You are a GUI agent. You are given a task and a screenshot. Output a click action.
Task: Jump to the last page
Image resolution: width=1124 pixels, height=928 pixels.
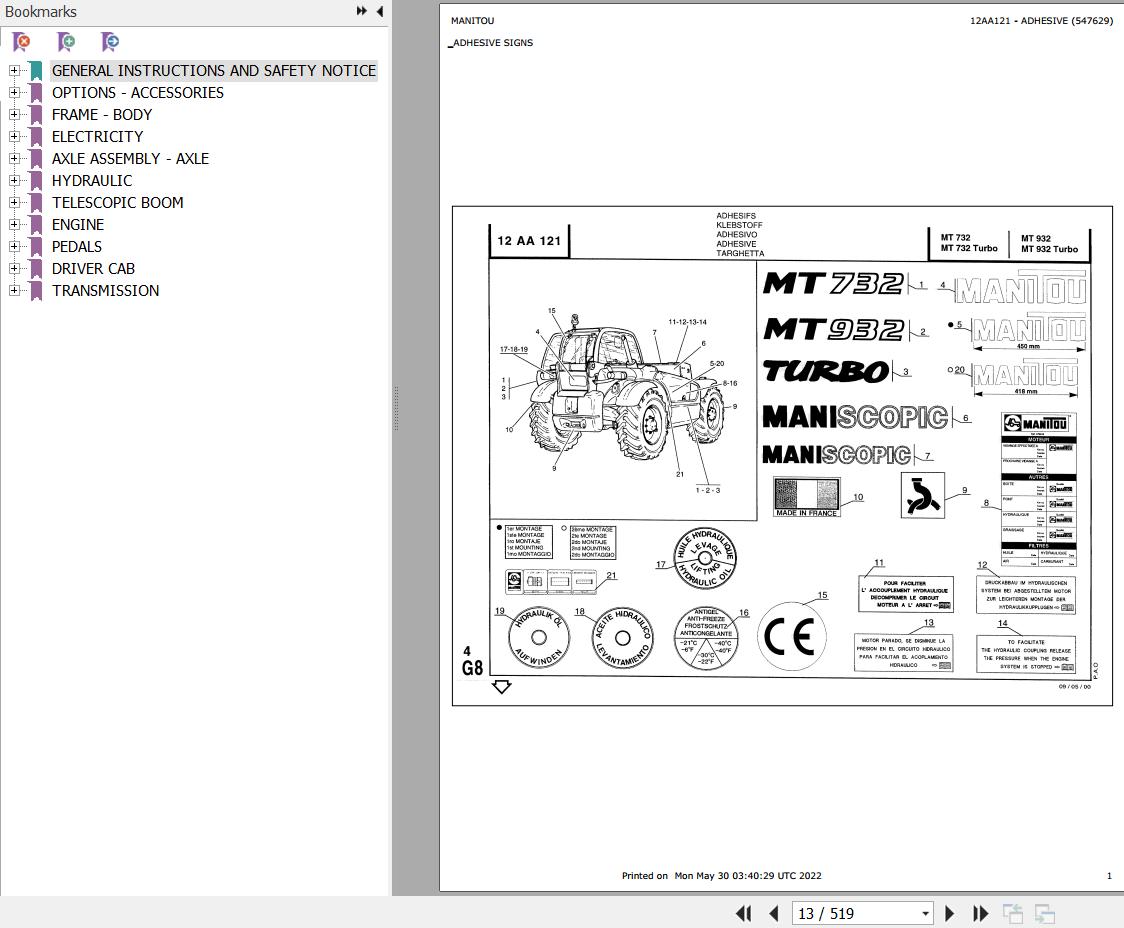point(980,913)
